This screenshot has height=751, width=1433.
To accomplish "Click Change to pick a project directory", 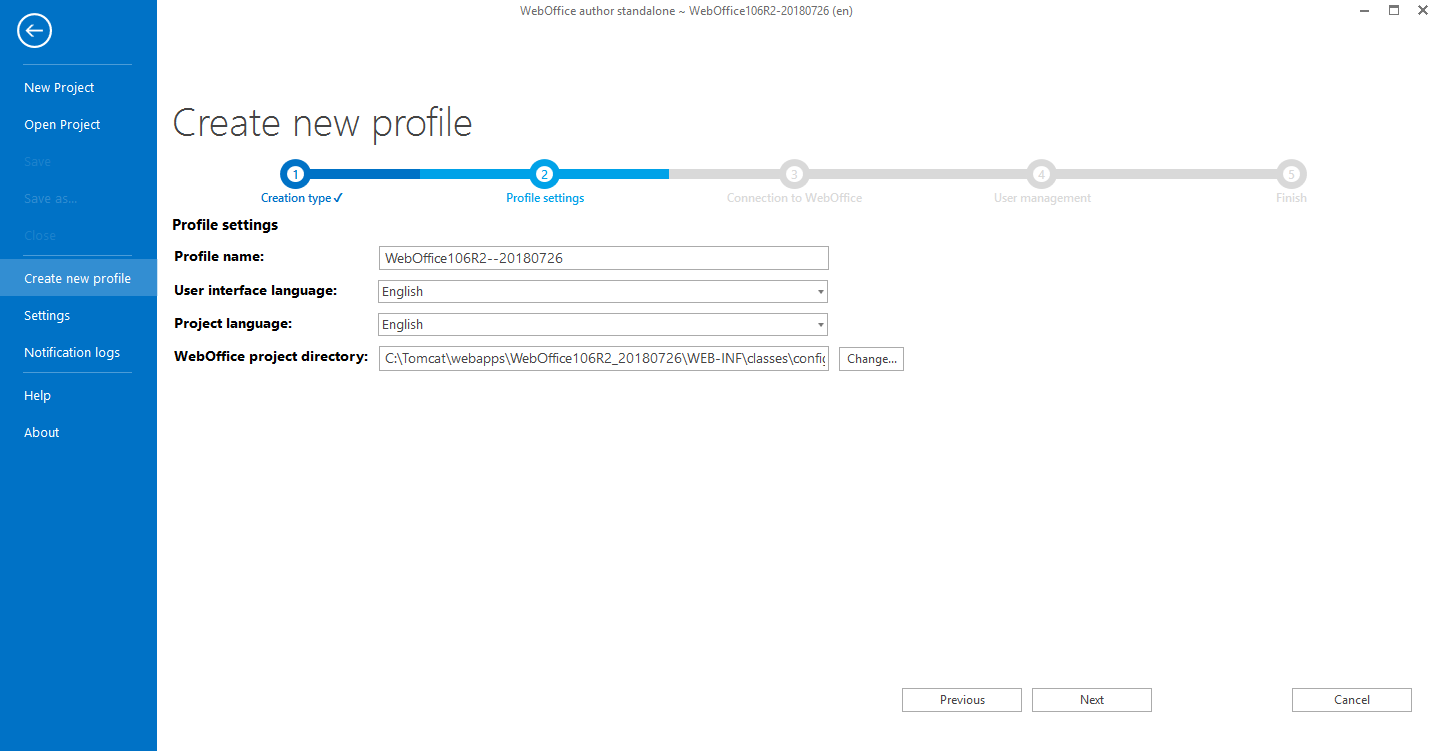I will (870, 358).
